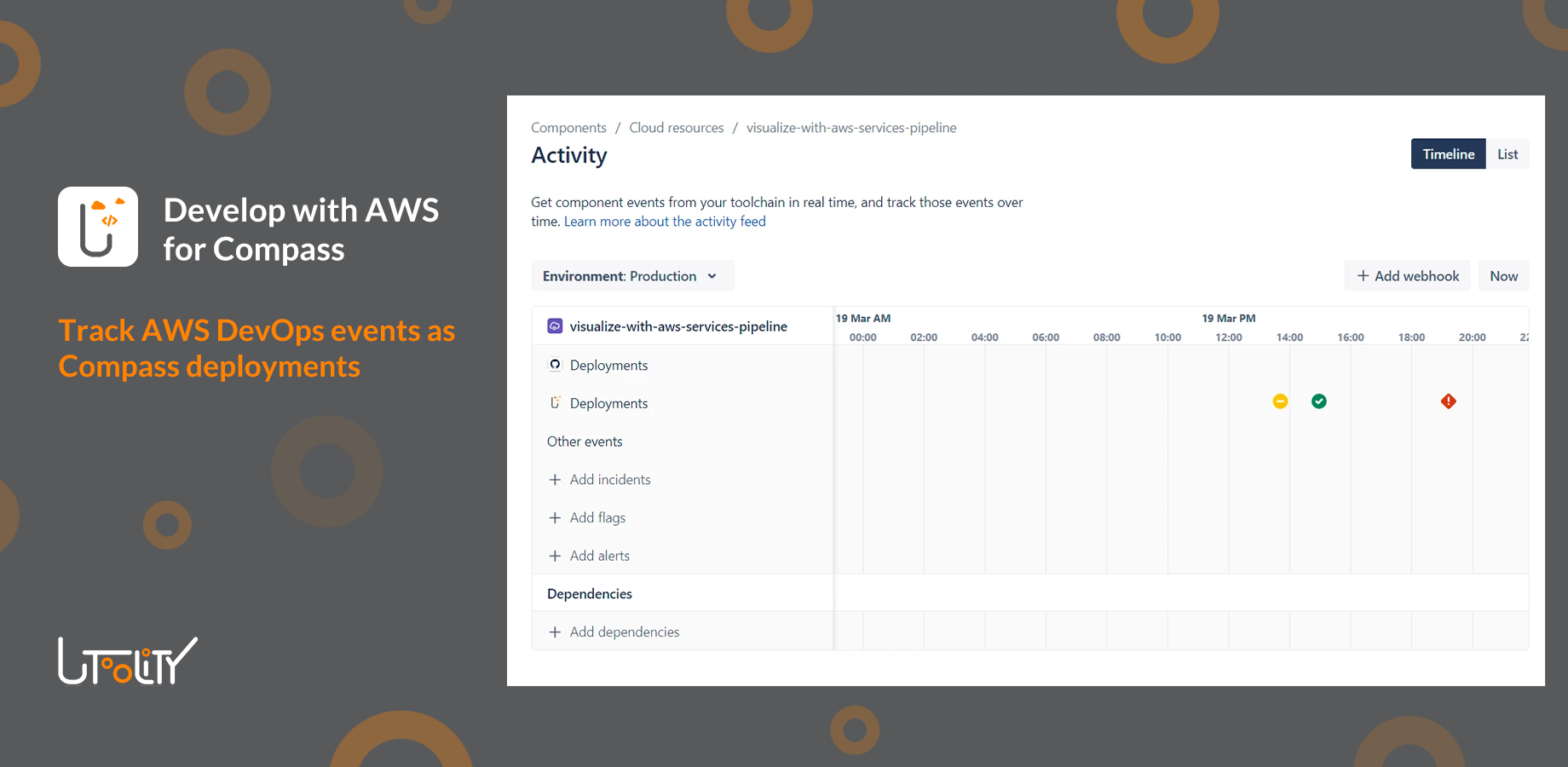The image size is (1568, 767).
Task: Open Cloud resources from the breadcrumb
Action: coord(676,127)
